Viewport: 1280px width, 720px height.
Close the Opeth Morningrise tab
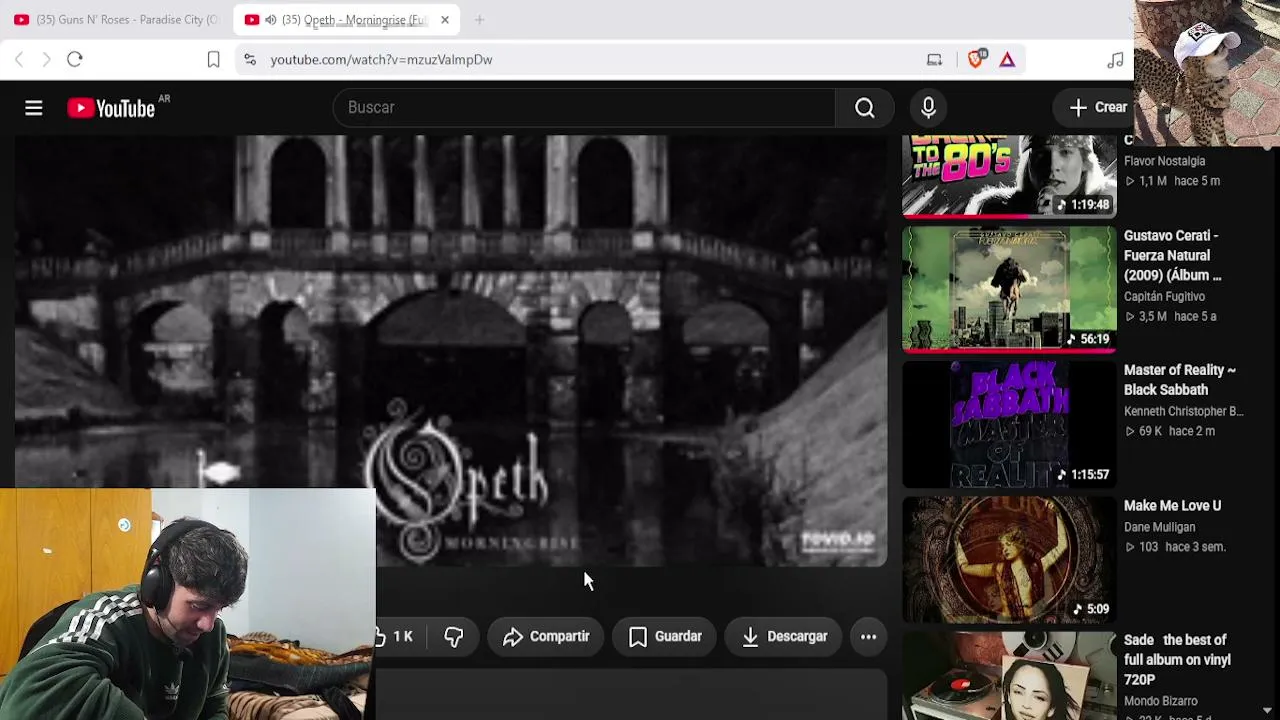pos(445,20)
